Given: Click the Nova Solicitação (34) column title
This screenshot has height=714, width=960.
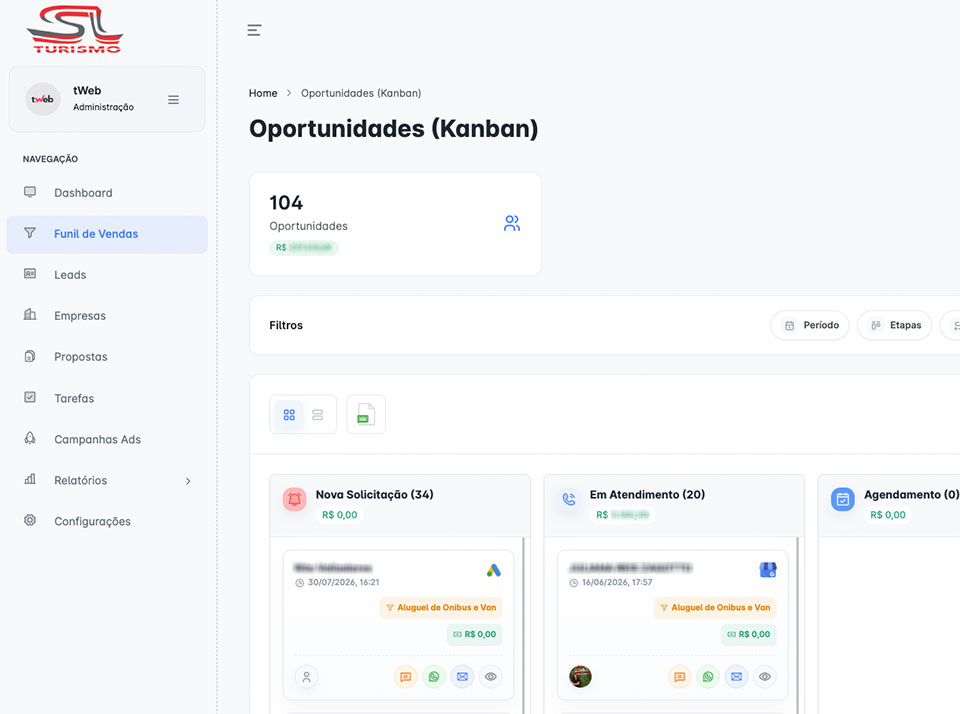Looking at the screenshot, I should [x=375, y=494].
